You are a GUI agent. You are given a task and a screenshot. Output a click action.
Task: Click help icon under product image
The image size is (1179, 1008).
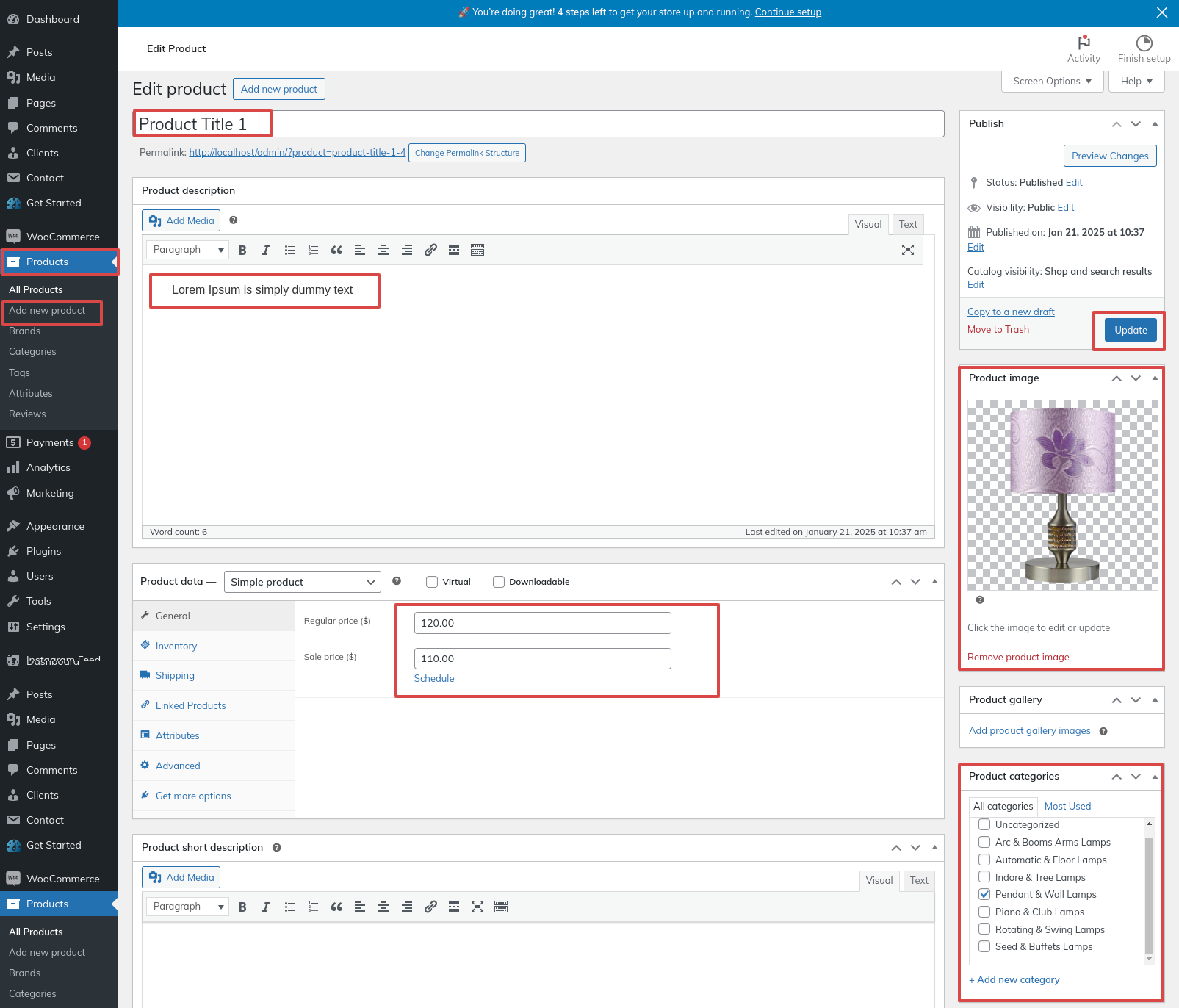coord(980,600)
